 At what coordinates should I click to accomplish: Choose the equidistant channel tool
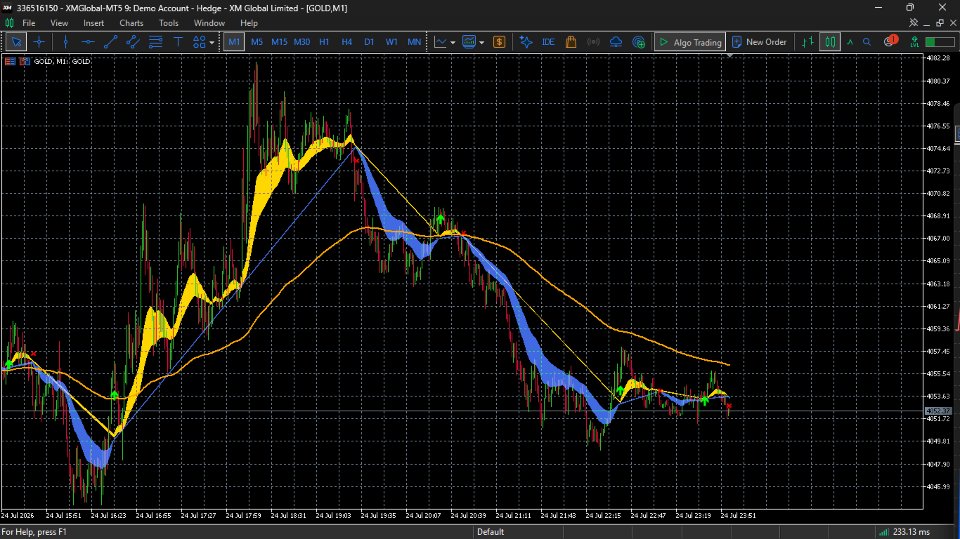[133, 42]
